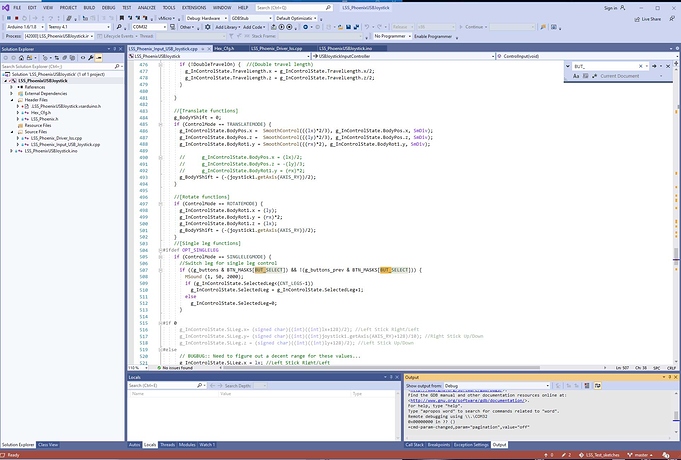Click the Save All icon in the toolbar
The width and height of the screenshot is (681, 460).
356,27
